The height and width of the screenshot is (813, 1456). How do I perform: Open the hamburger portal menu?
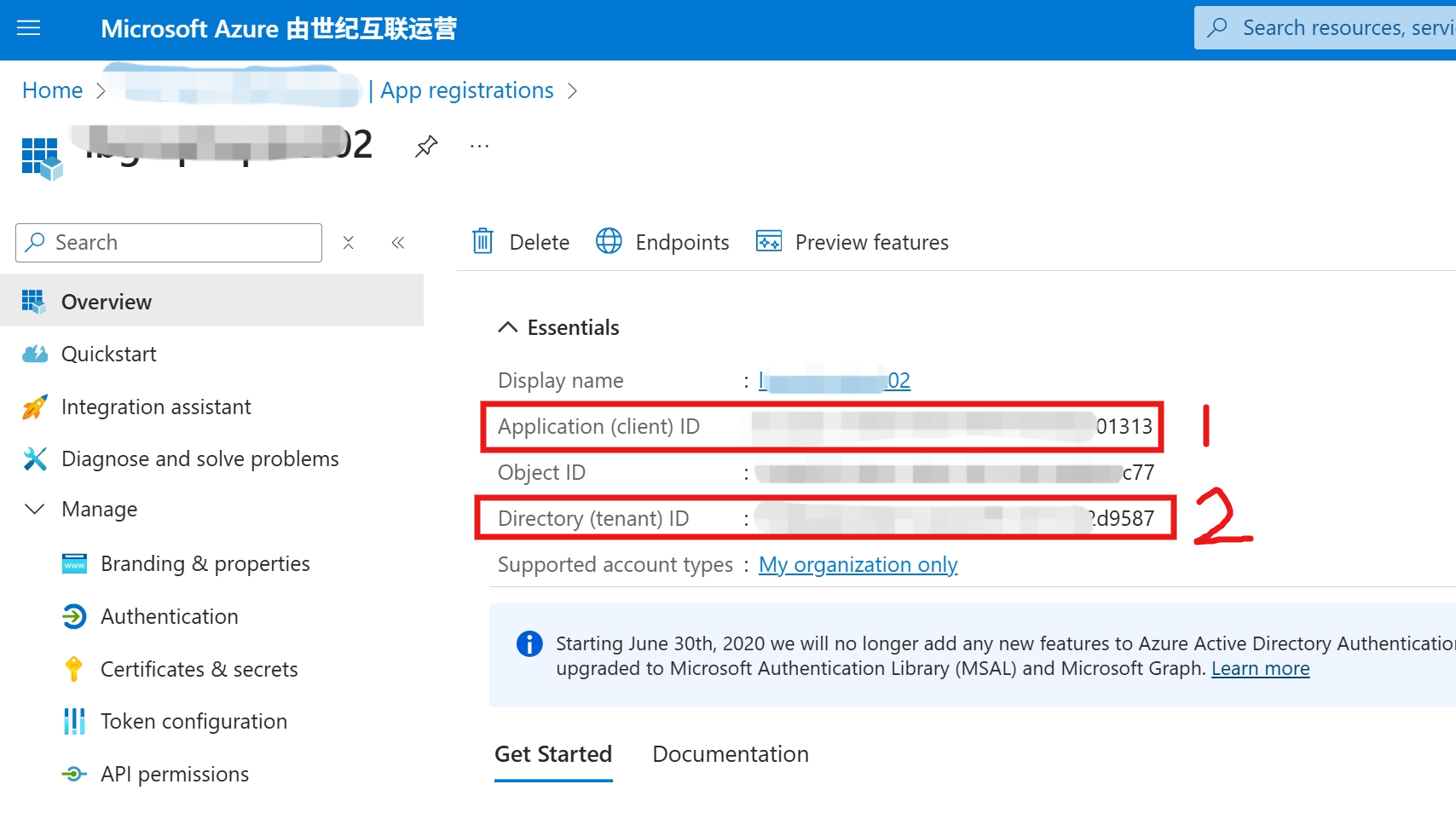point(29,28)
